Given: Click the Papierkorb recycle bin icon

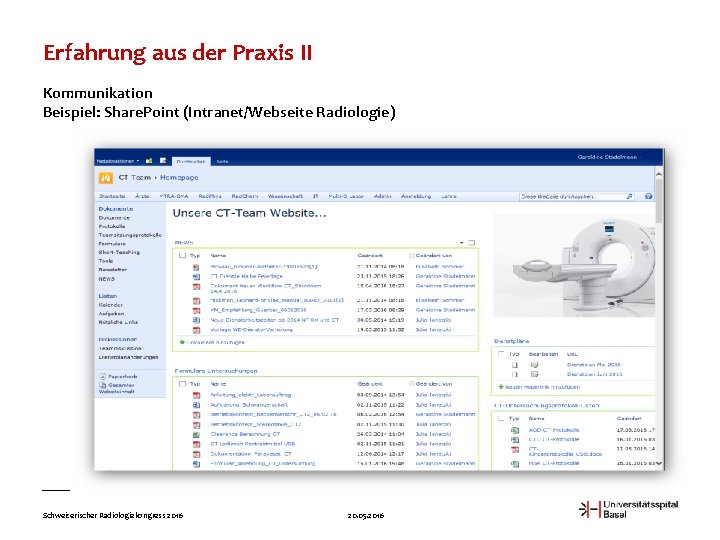Looking at the screenshot, I should (102, 377).
